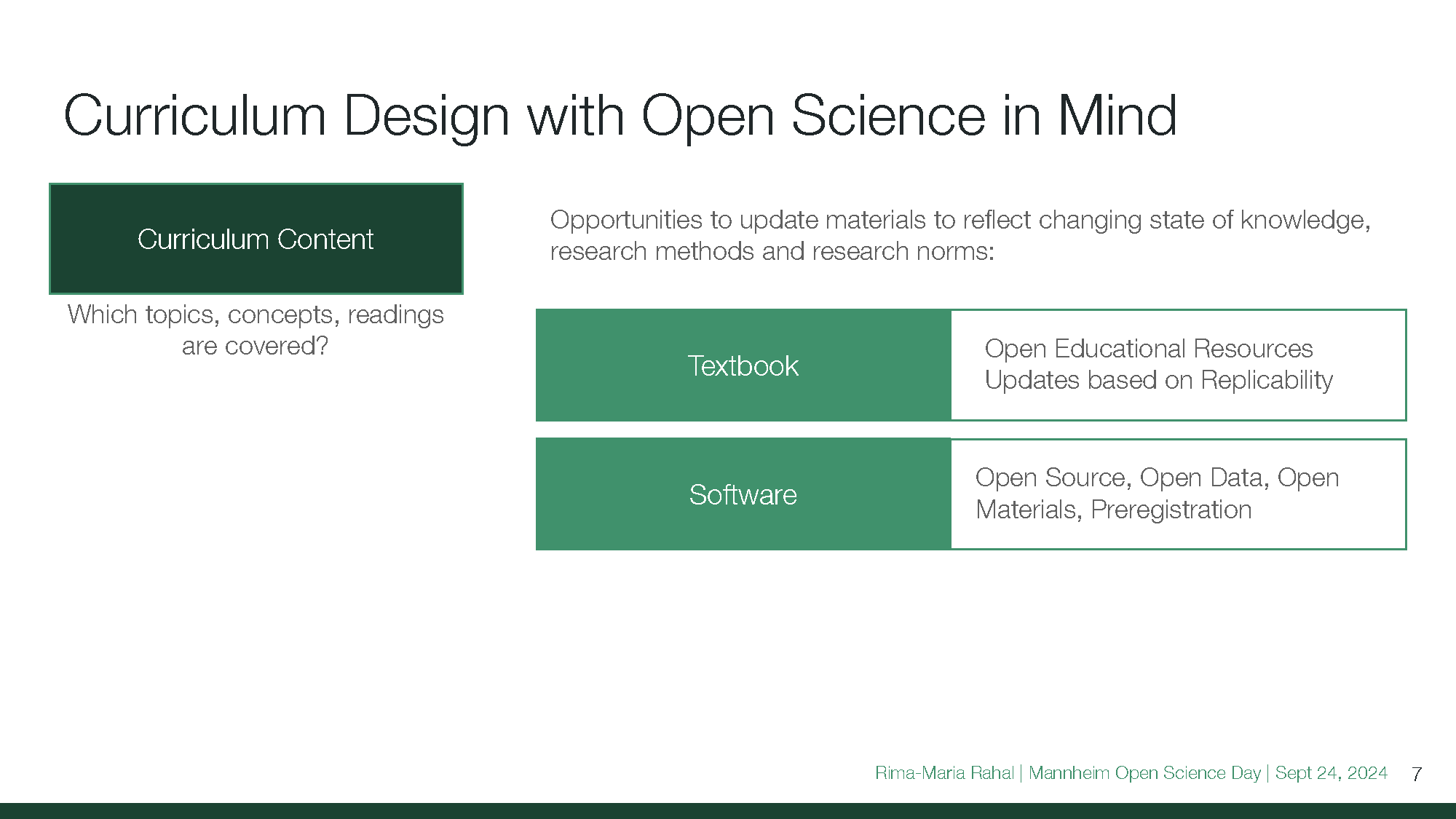Viewport: 1456px width, 819px height.
Task: Click the word Textbook
Action: tap(743, 365)
